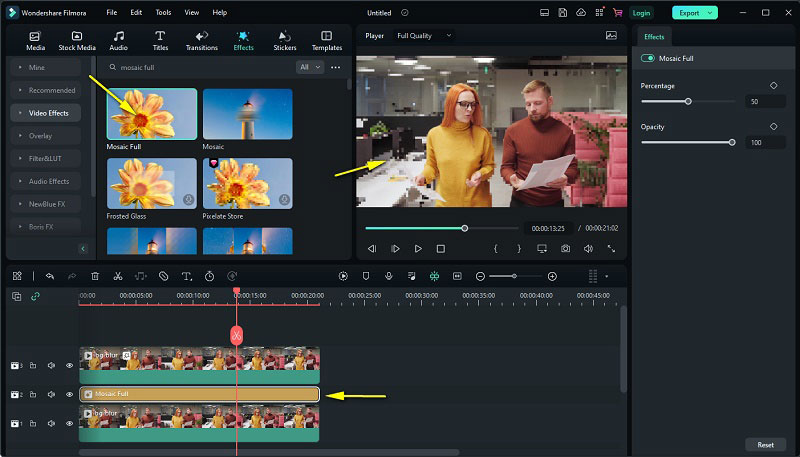
Task: Toggle visibility of track 3
Action: [69, 365]
